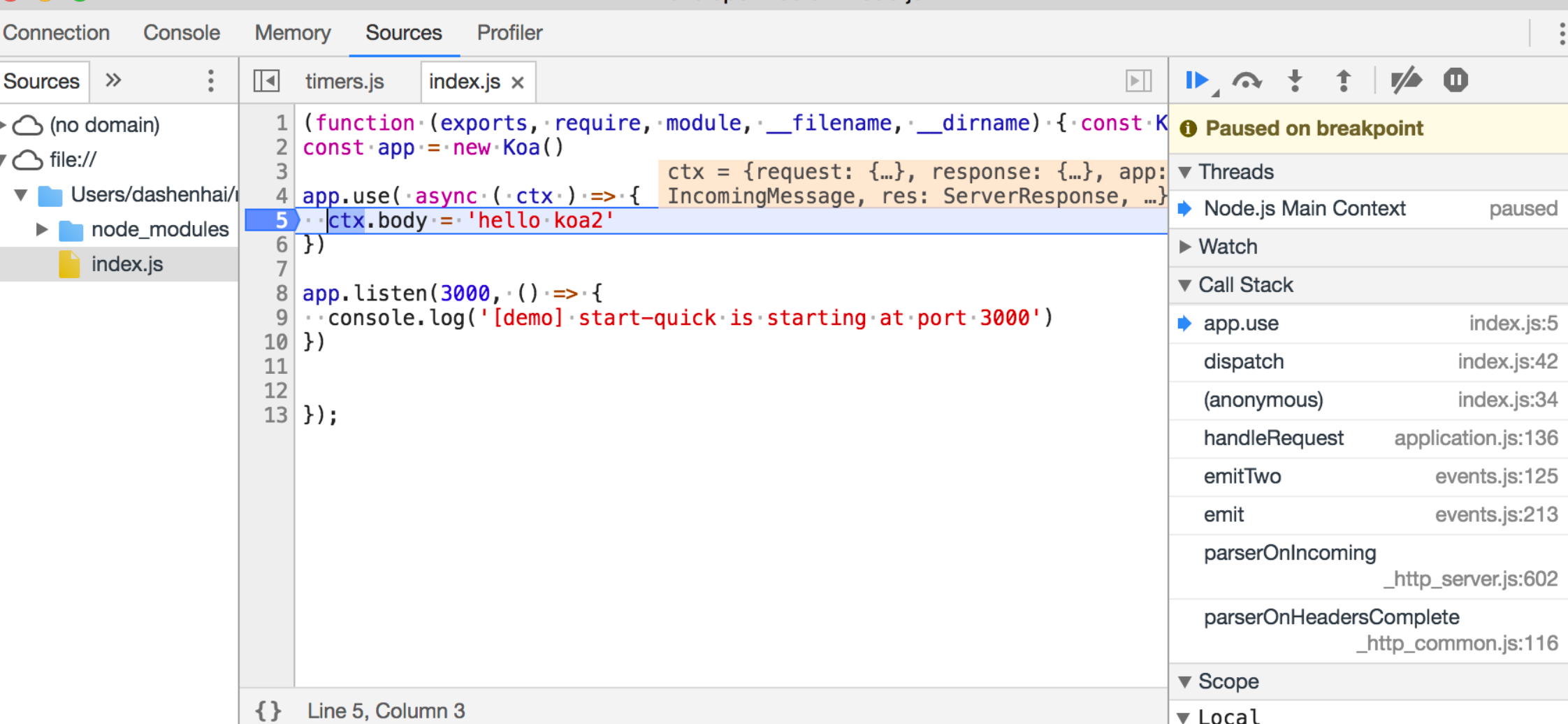
Task: Collapse the Call Stack section
Action: 1186,285
